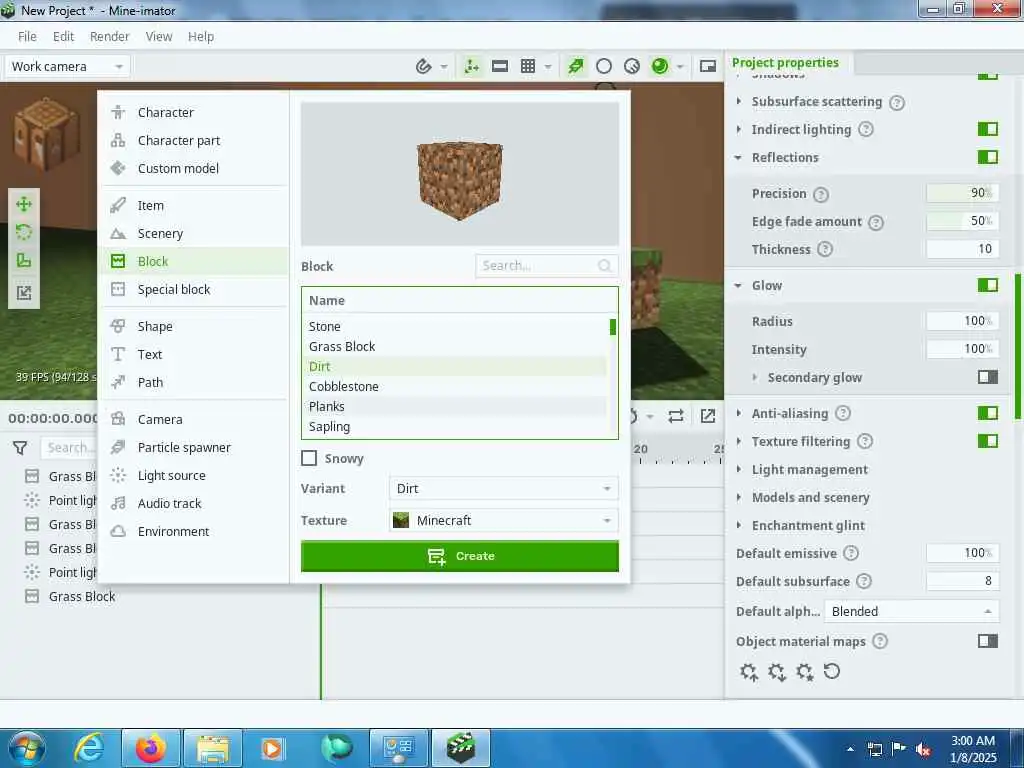Open the secondary view window icon
Screen dimensions: 1024x768
coord(708,66)
